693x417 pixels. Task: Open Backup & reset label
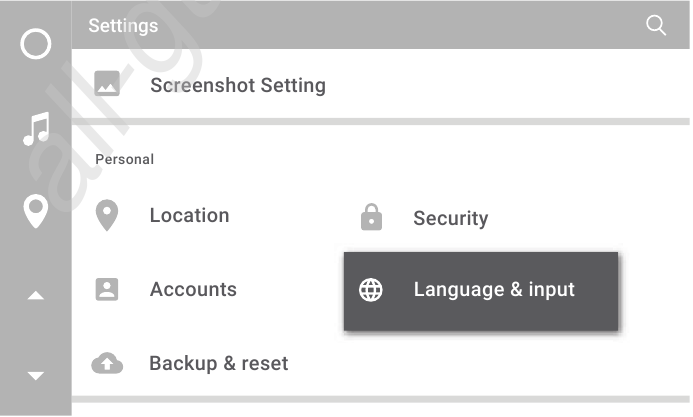[219, 364]
